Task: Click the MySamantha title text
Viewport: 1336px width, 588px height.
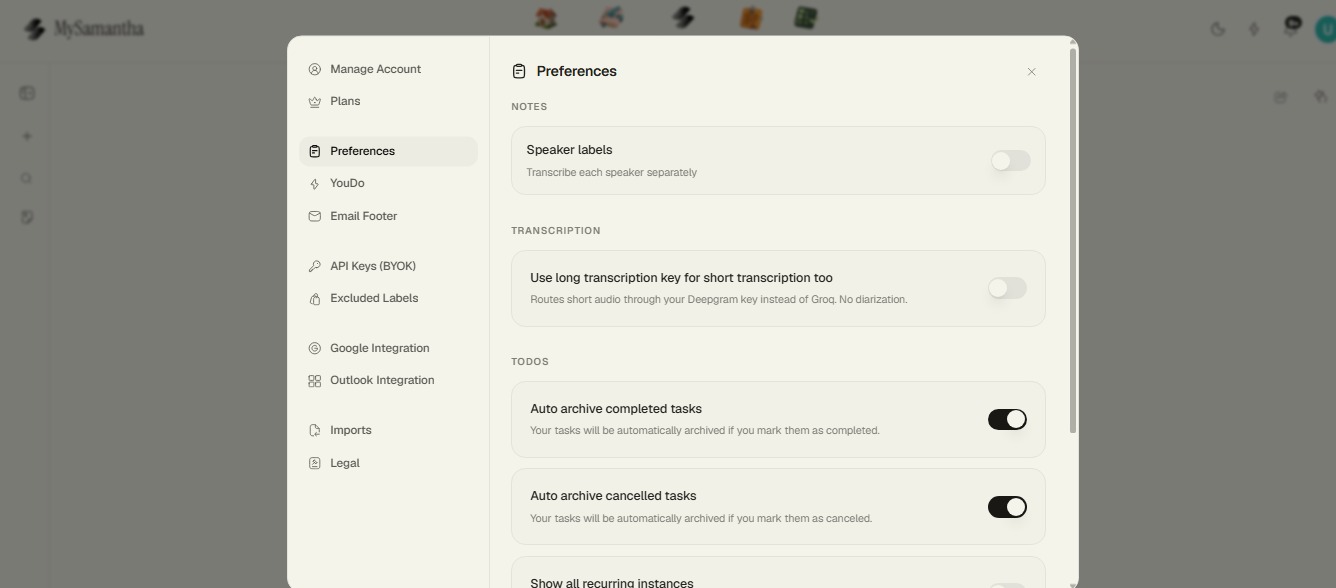Action: pos(99,29)
